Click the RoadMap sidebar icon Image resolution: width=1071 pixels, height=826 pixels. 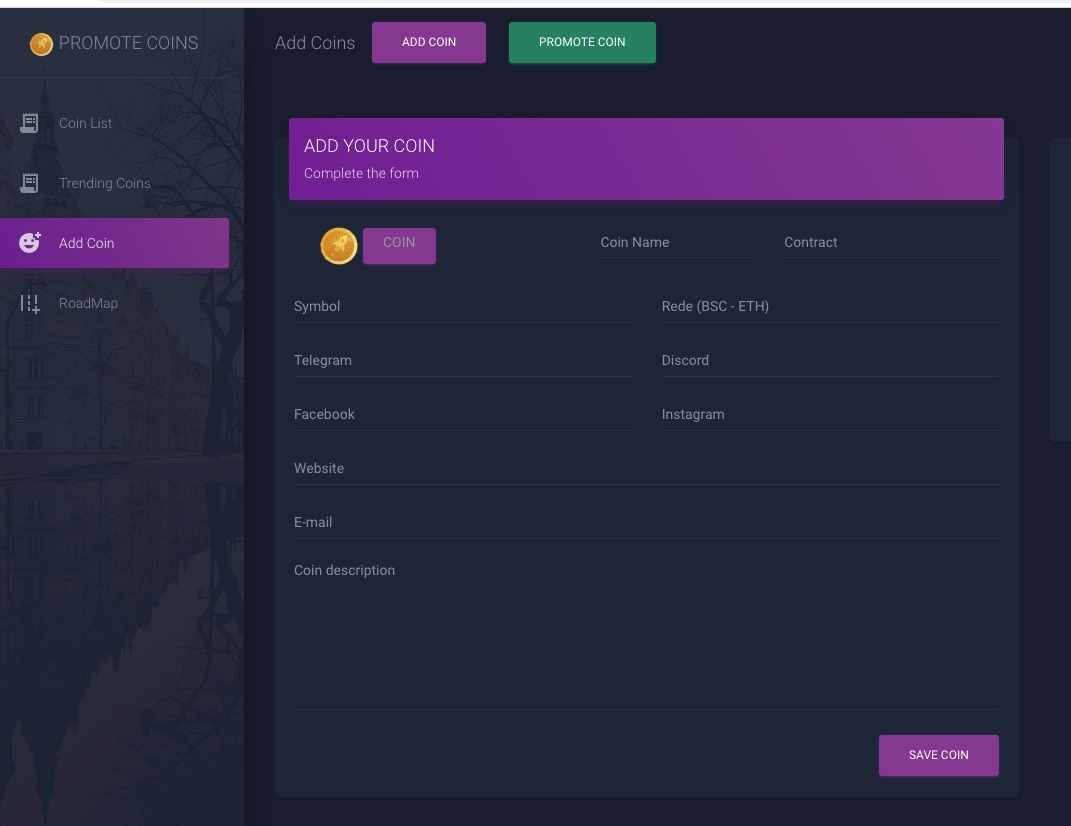[x=30, y=303]
